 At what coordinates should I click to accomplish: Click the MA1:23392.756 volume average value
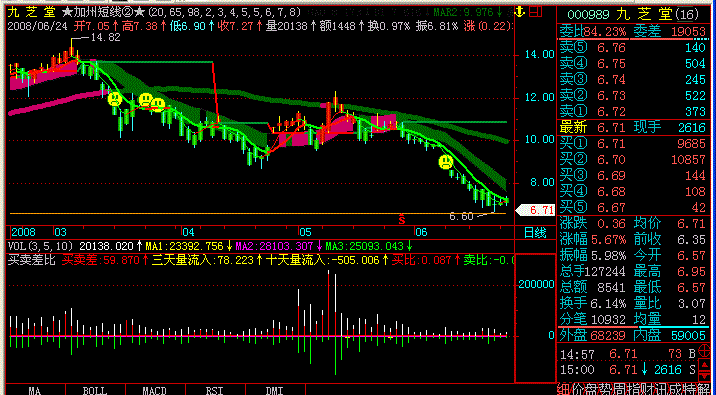tap(185, 246)
